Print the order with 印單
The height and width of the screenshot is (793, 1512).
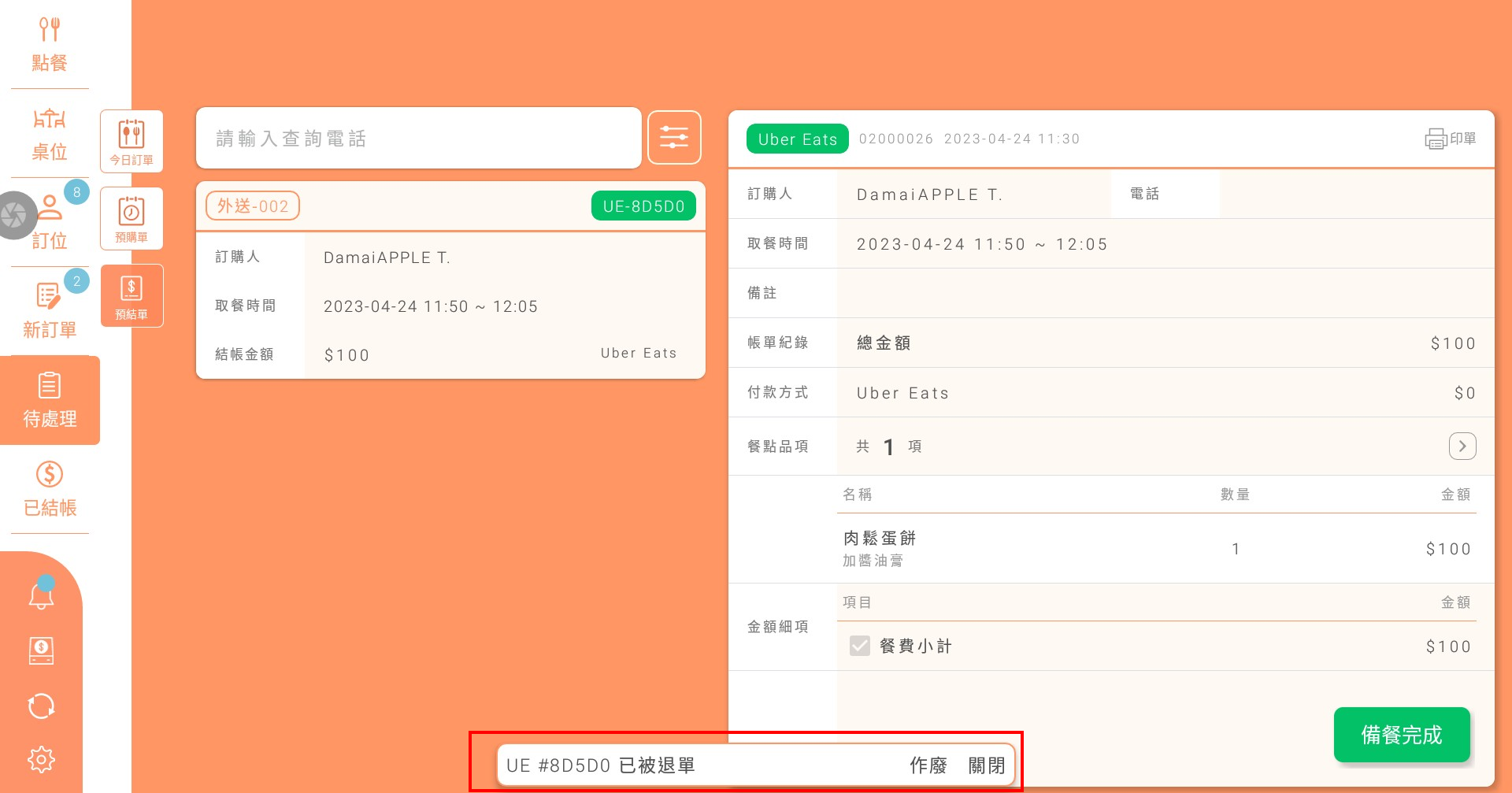tap(1450, 139)
